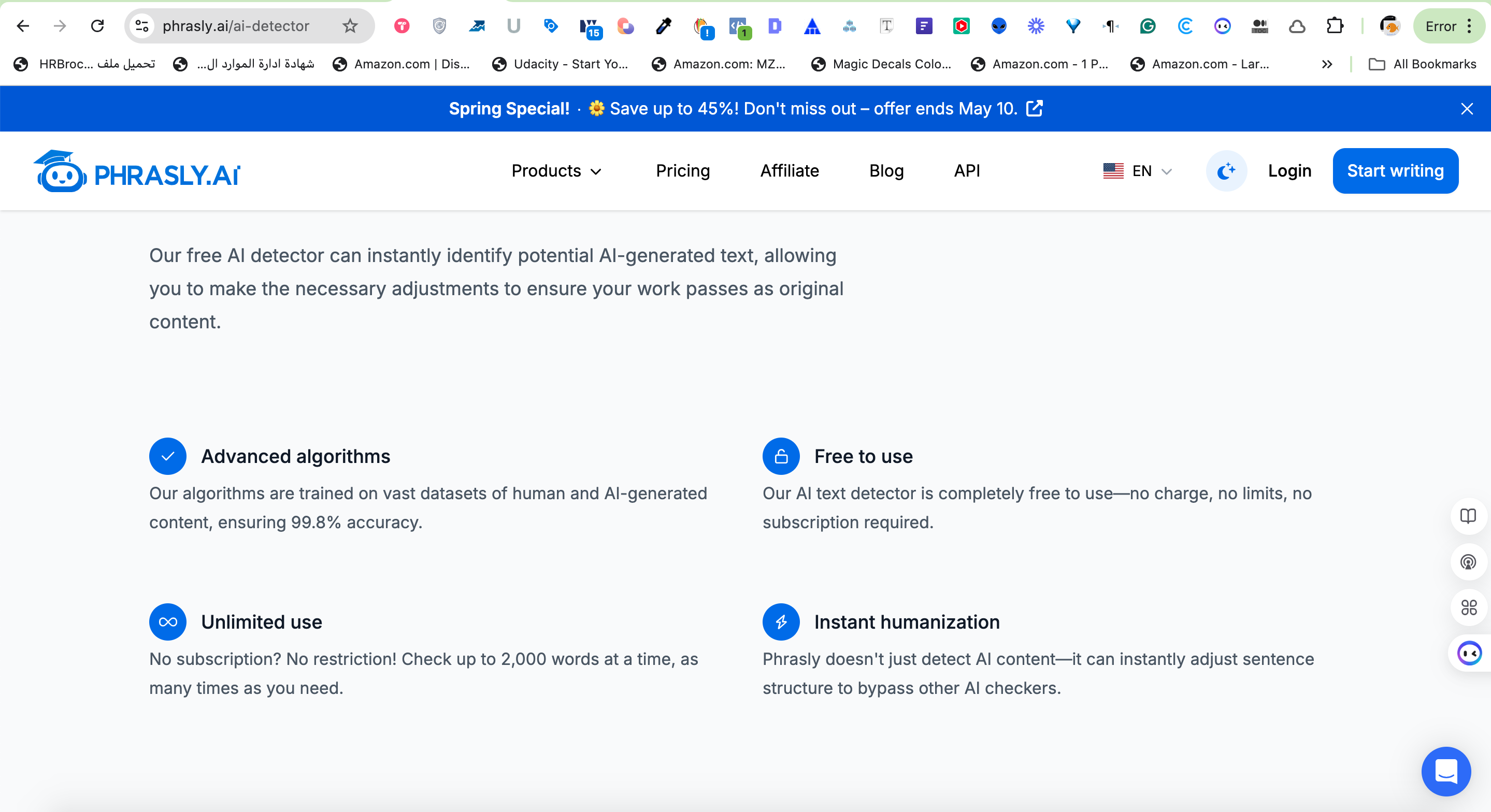Image resolution: width=1491 pixels, height=812 pixels.
Task: Open the Grammarly extension icon
Action: (x=1148, y=26)
